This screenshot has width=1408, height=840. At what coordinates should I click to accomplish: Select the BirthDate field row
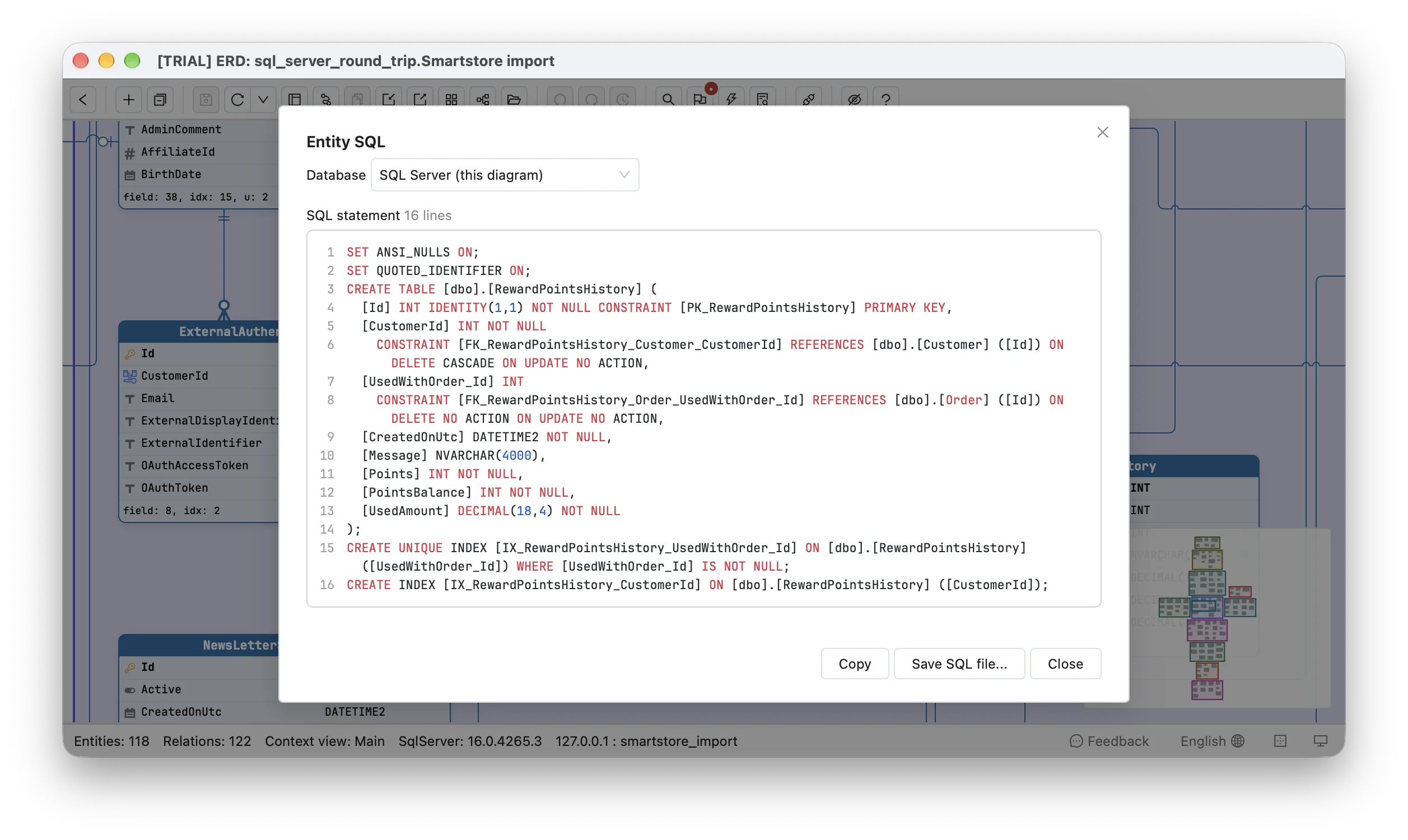(199, 174)
